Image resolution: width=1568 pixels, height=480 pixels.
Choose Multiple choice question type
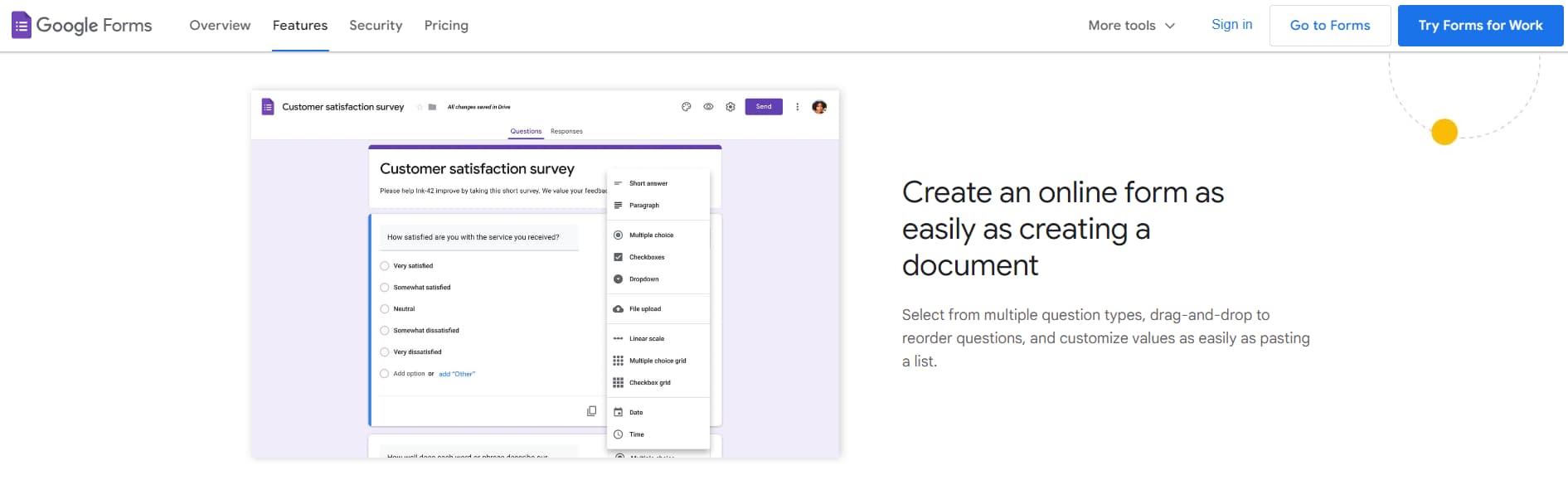pyautogui.click(x=658, y=235)
